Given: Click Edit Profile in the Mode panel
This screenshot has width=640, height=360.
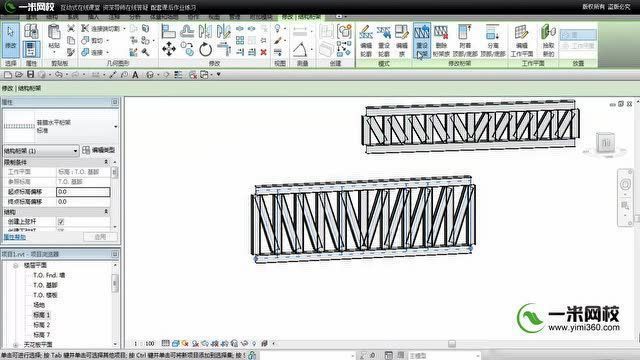Looking at the screenshot, I should 366,41.
